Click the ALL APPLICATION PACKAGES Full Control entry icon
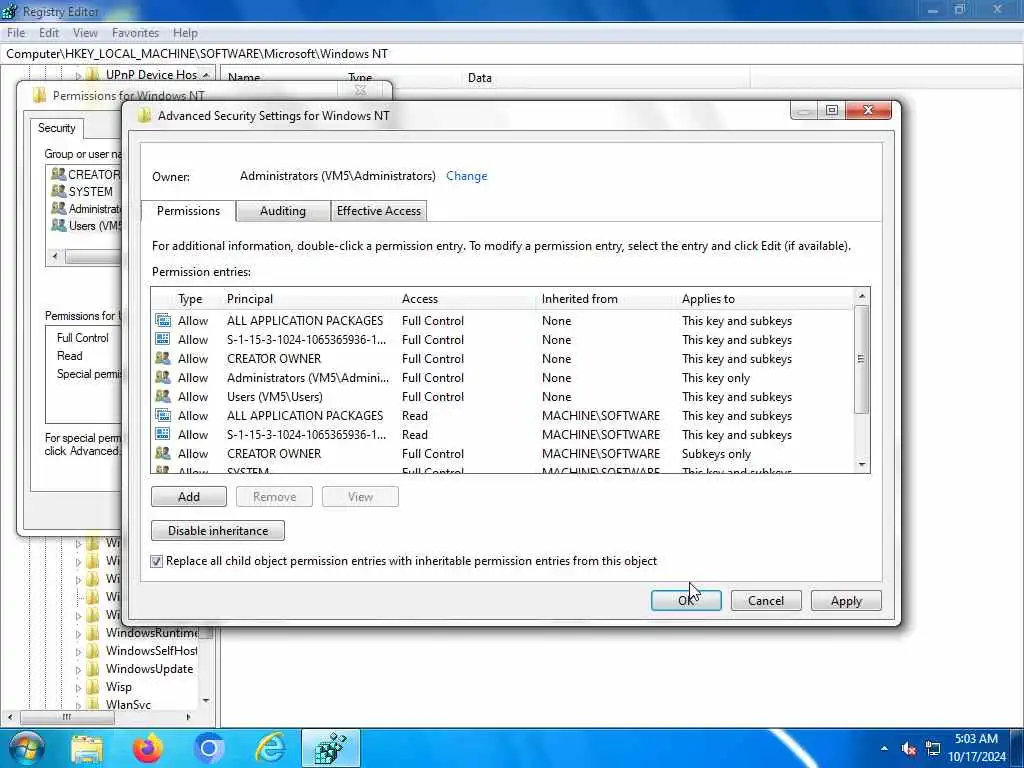This screenshot has width=1024, height=768. coord(163,321)
